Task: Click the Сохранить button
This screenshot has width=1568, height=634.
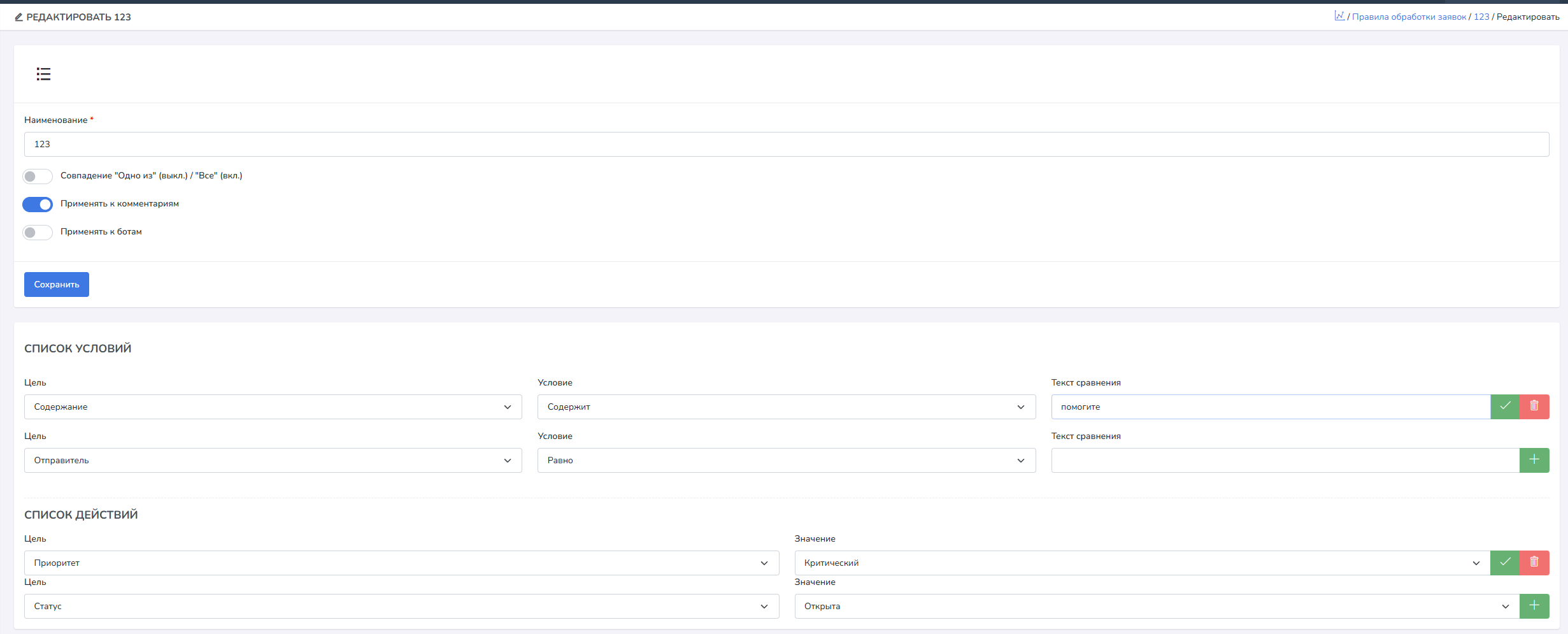Action: 57,284
